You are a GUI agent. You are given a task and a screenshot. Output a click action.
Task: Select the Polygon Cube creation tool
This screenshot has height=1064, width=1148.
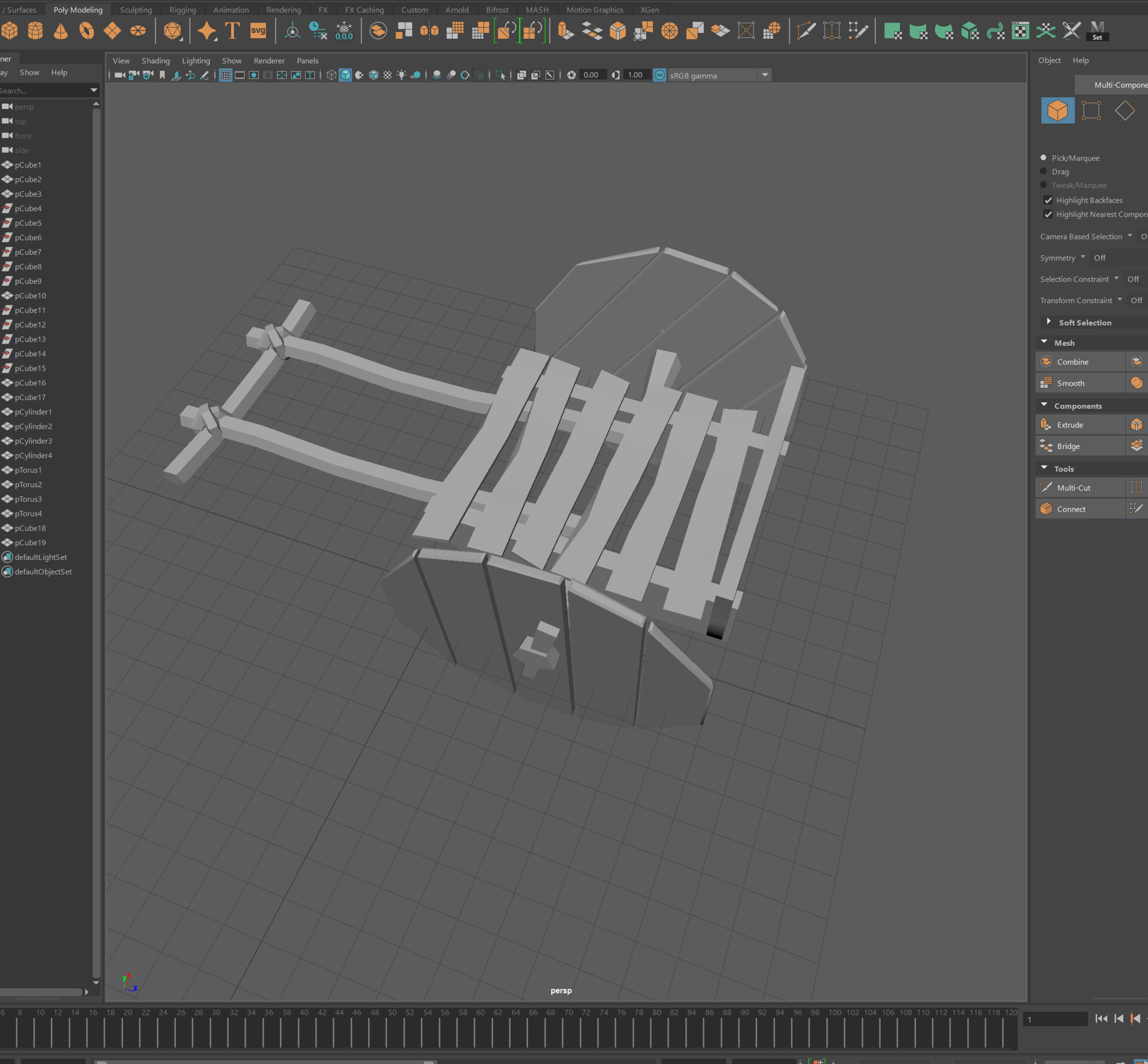coord(10,30)
